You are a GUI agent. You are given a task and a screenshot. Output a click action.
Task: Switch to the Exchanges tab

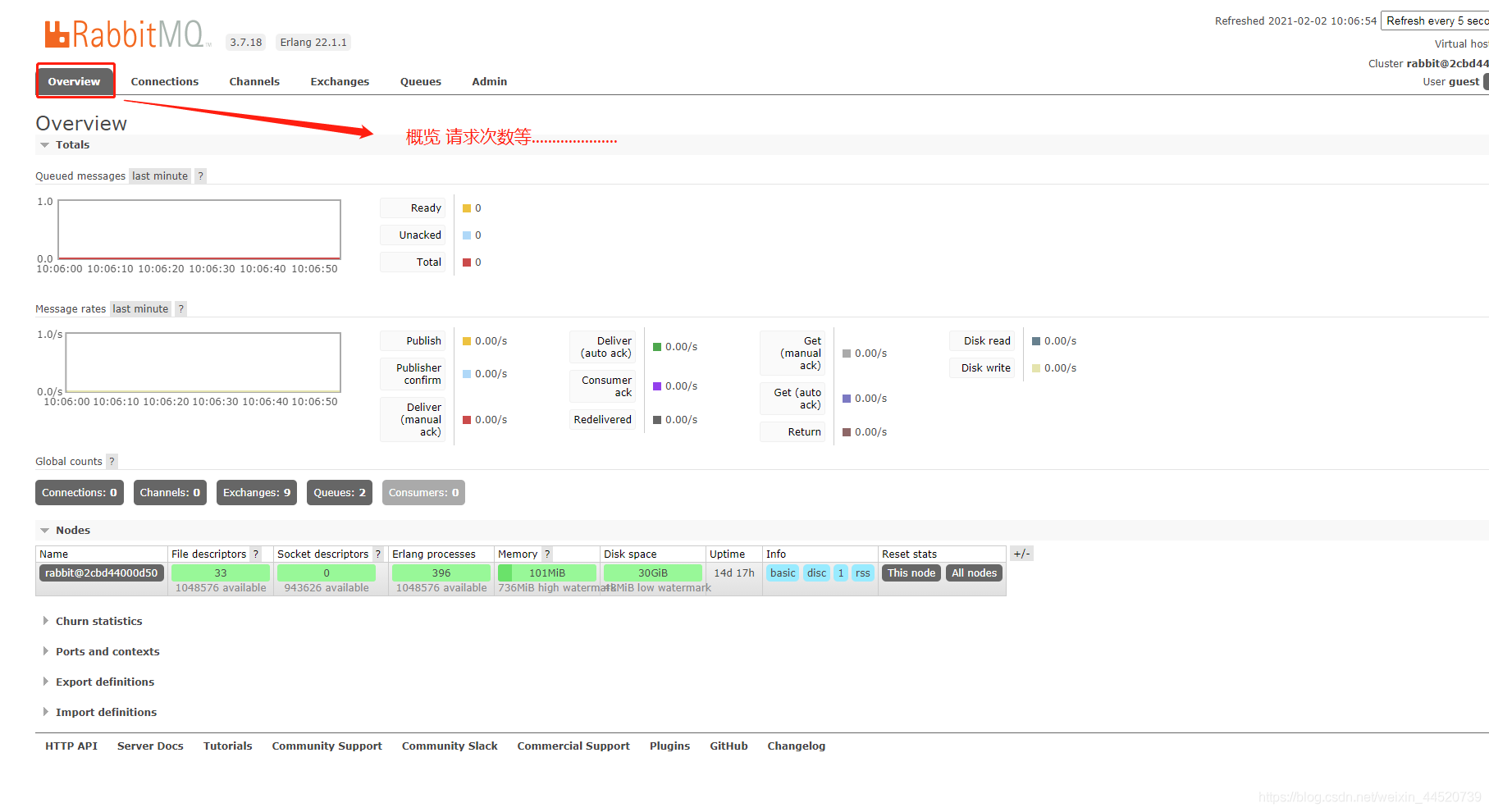tap(340, 81)
